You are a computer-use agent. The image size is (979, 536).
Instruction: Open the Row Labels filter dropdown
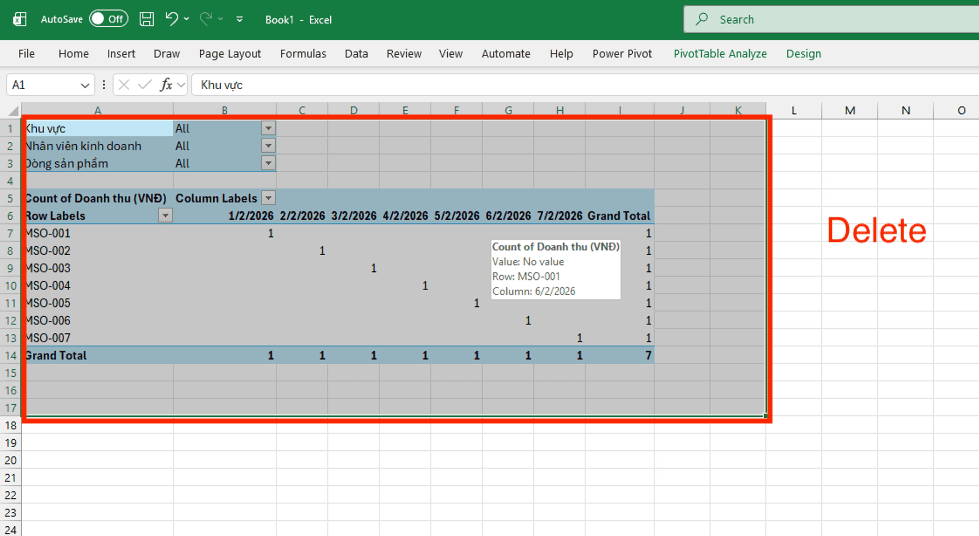165,216
